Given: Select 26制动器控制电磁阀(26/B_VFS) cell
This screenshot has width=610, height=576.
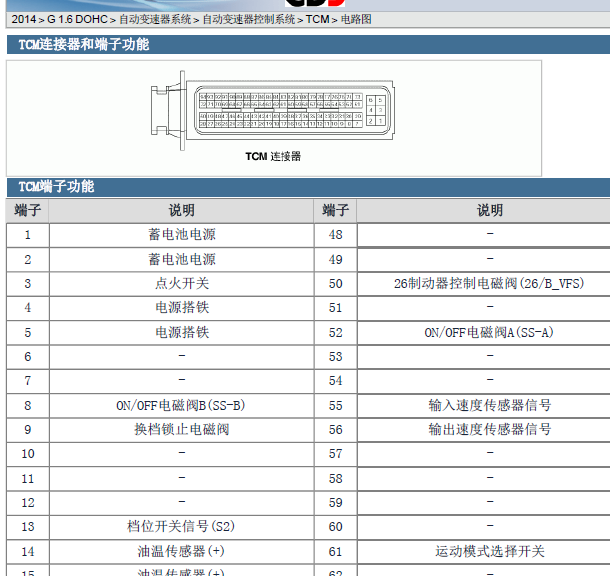Looking at the screenshot, I should [x=484, y=284].
